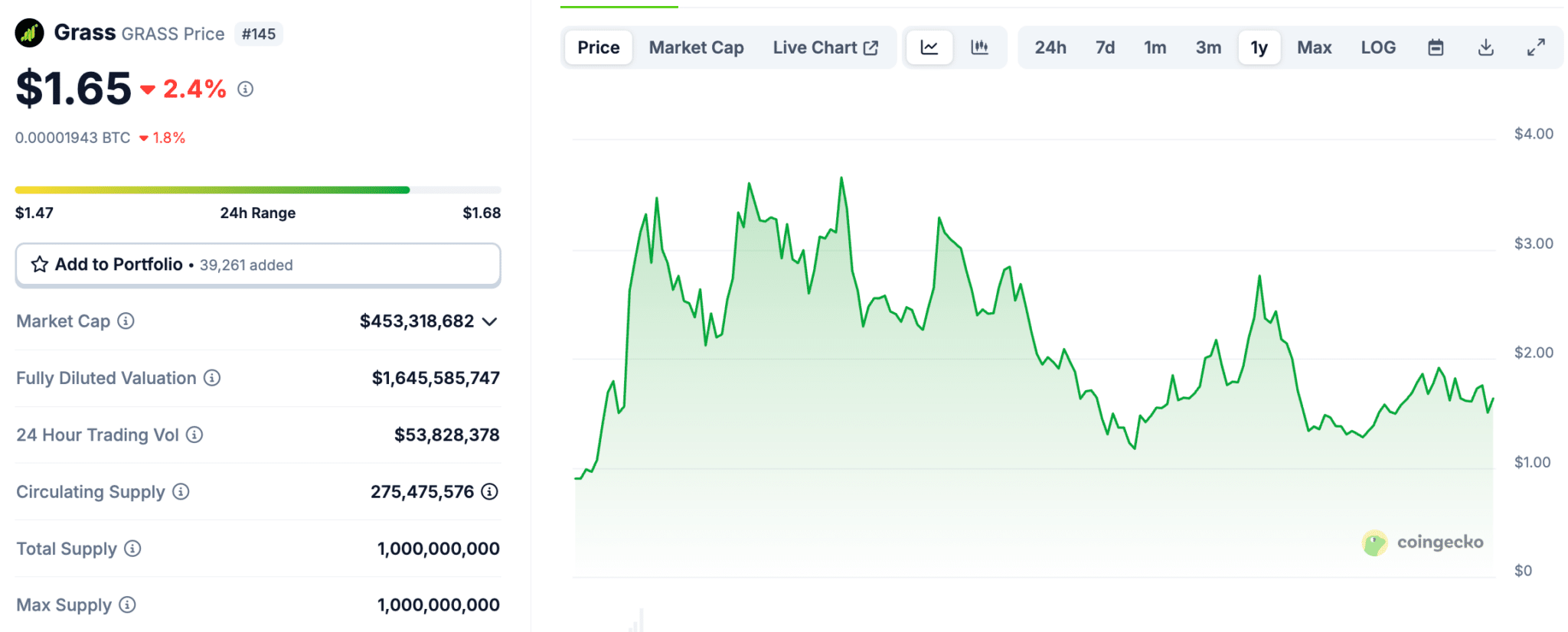Select the Market Cap chart tab
1568x632 pixels.
(696, 47)
